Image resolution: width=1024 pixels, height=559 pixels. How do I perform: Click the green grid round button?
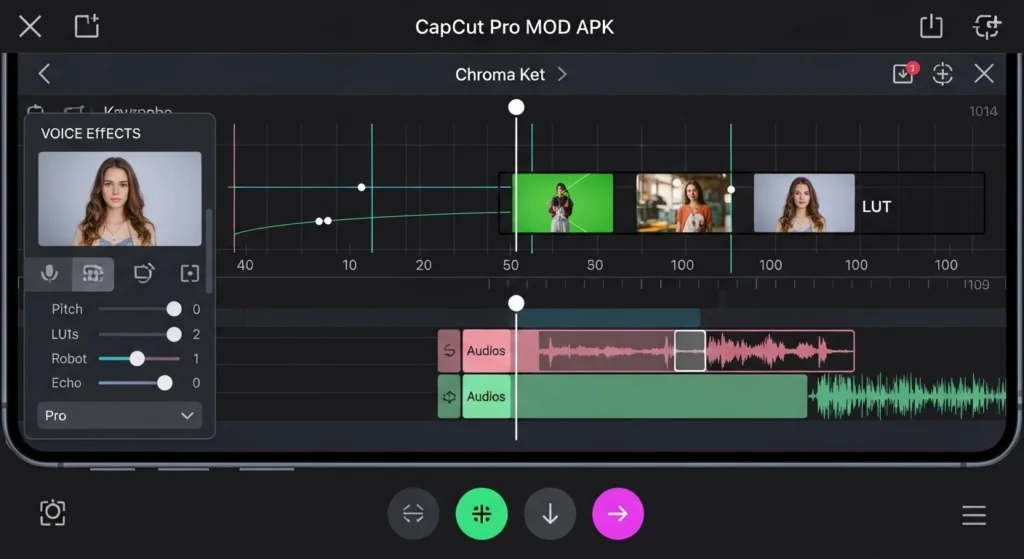482,514
